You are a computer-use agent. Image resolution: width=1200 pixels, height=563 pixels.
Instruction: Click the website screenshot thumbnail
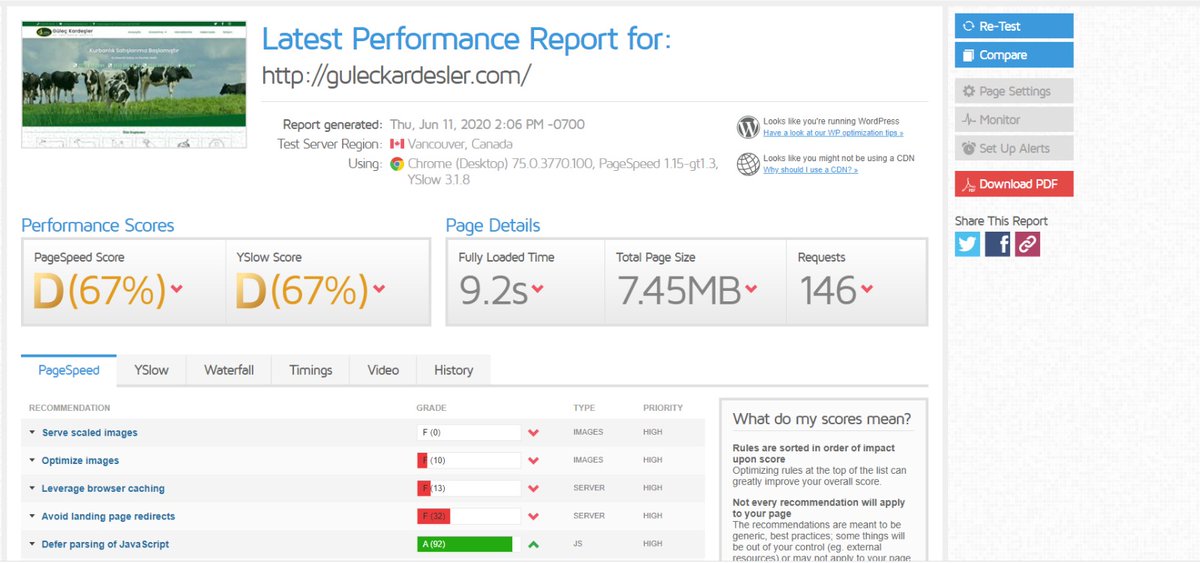[x=134, y=86]
